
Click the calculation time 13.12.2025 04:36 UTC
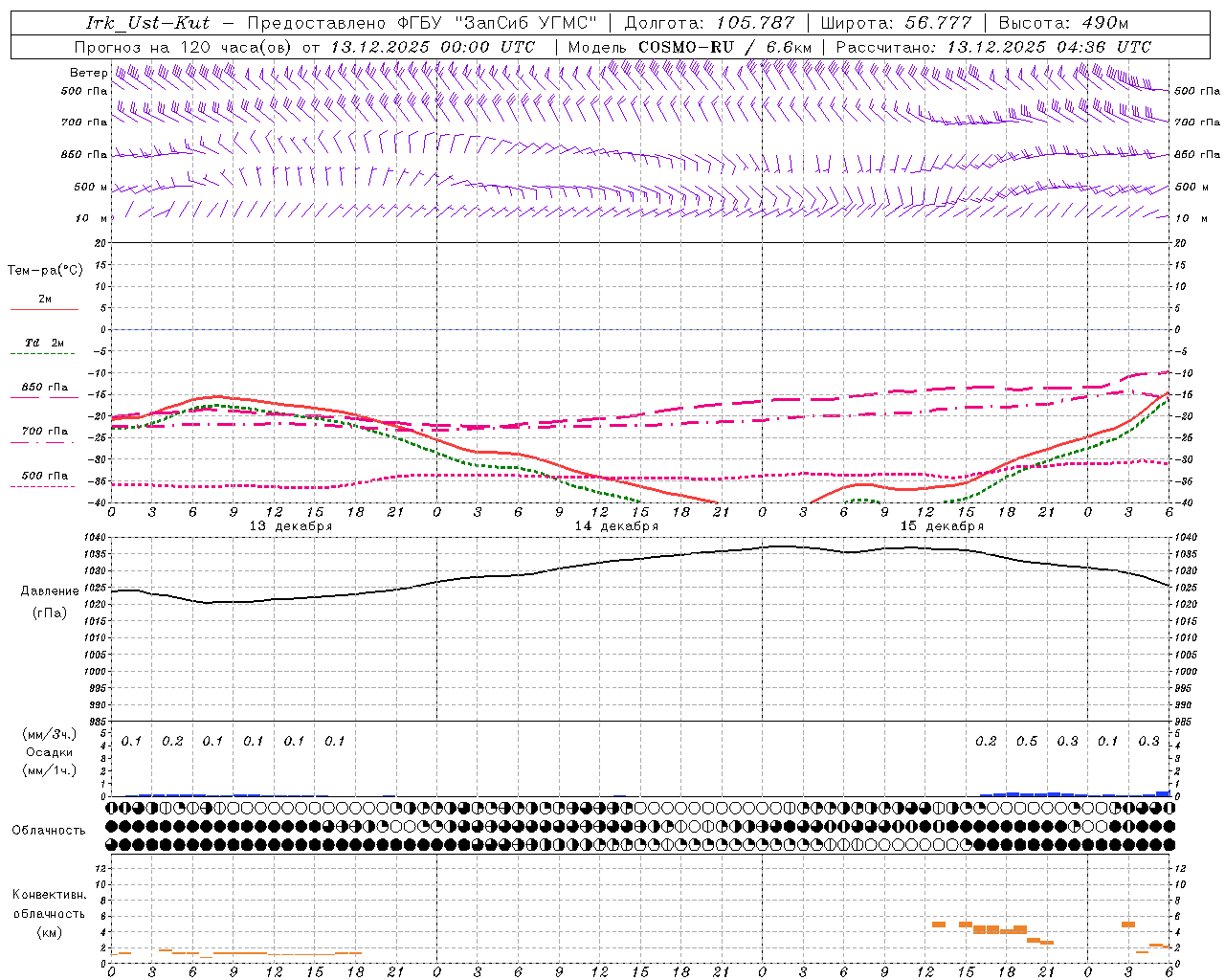1049,47
